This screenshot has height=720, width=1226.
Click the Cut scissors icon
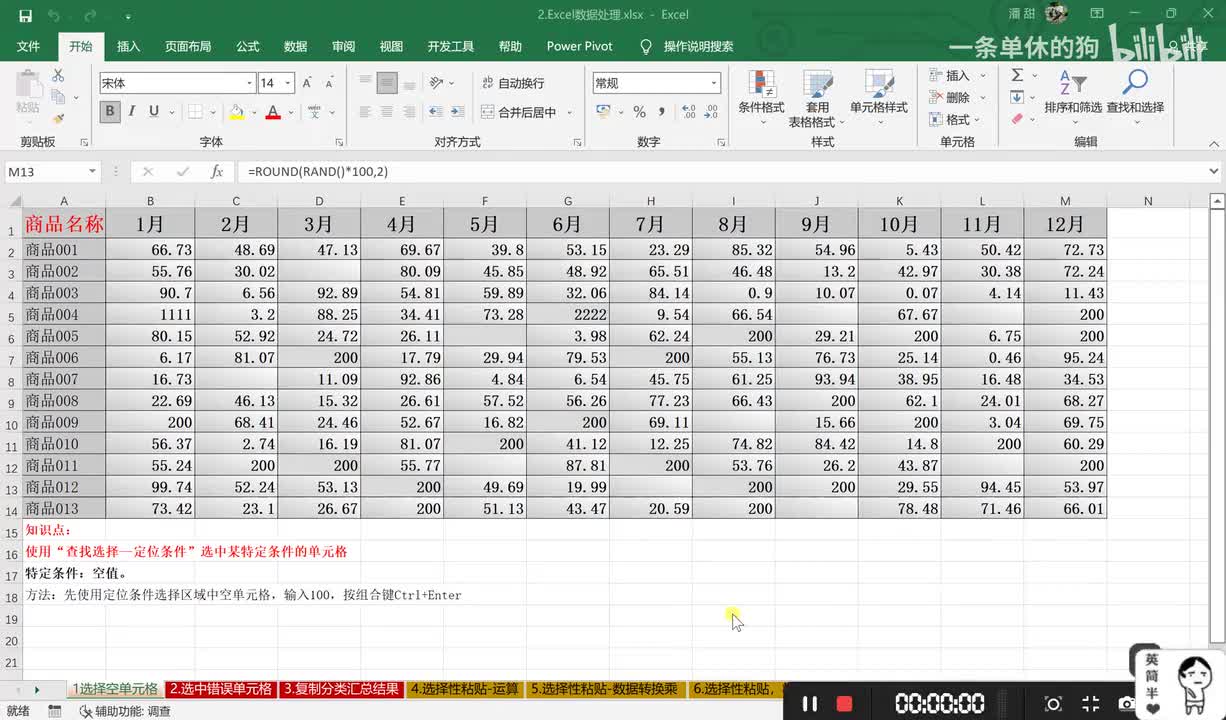pos(58,76)
